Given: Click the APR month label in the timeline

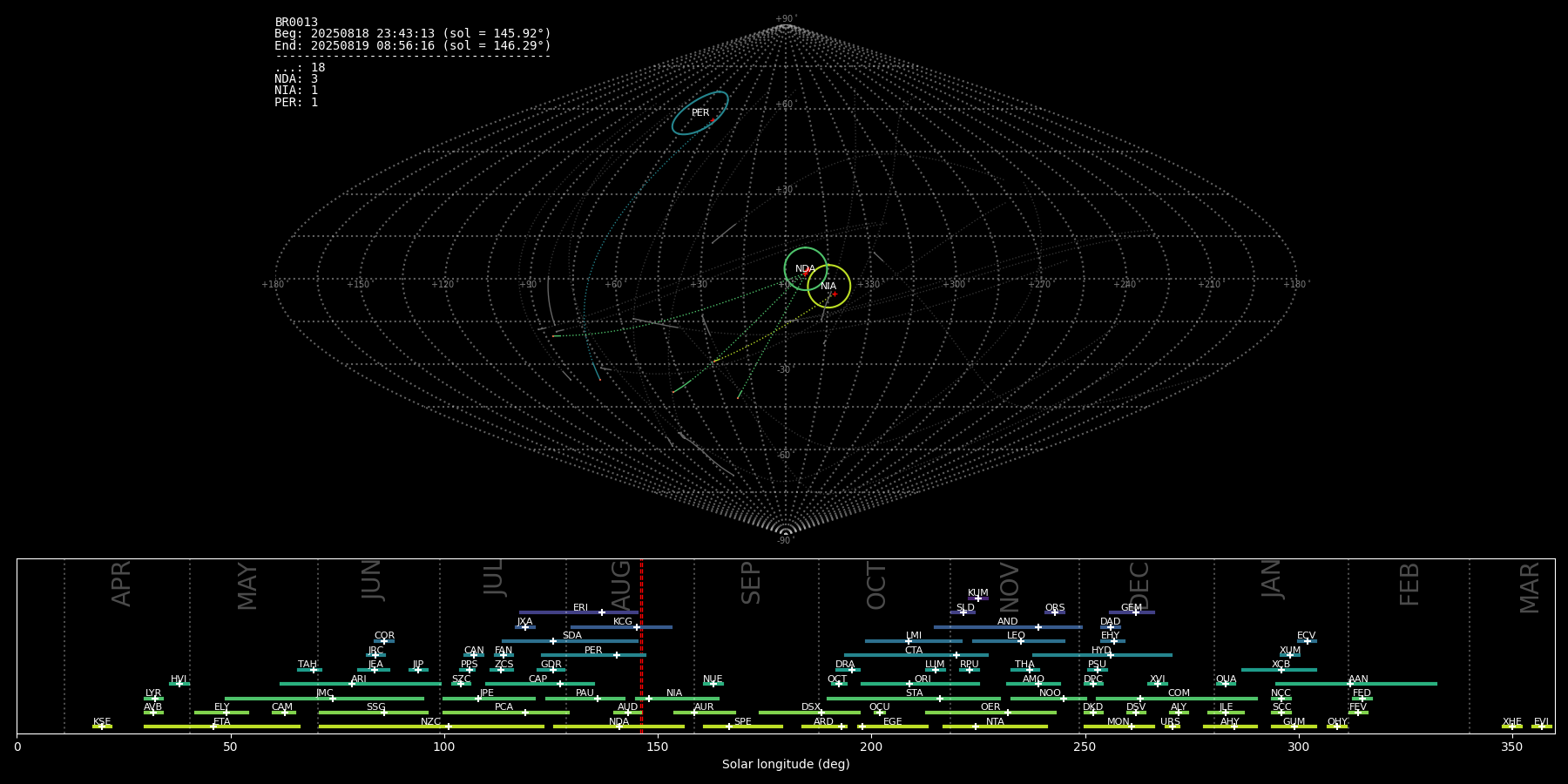Looking at the screenshot, I should click(122, 584).
